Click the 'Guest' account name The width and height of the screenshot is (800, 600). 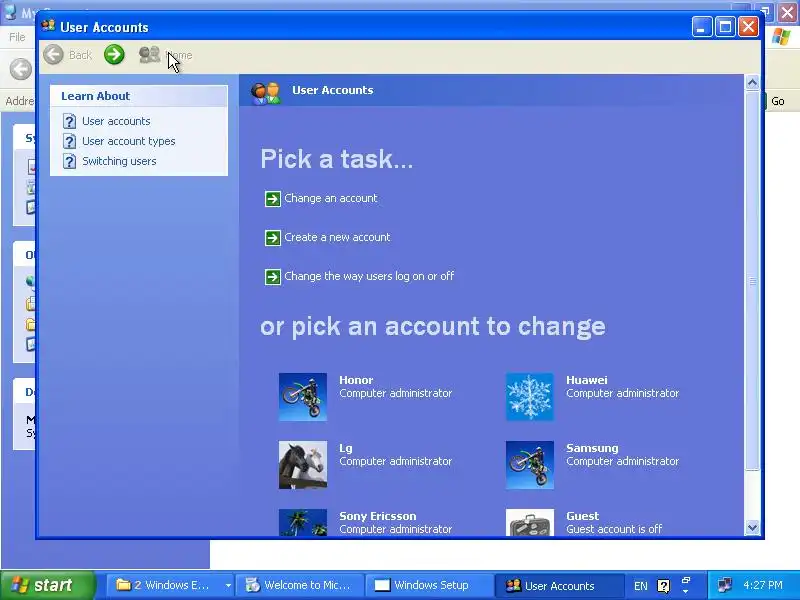coord(583,516)
